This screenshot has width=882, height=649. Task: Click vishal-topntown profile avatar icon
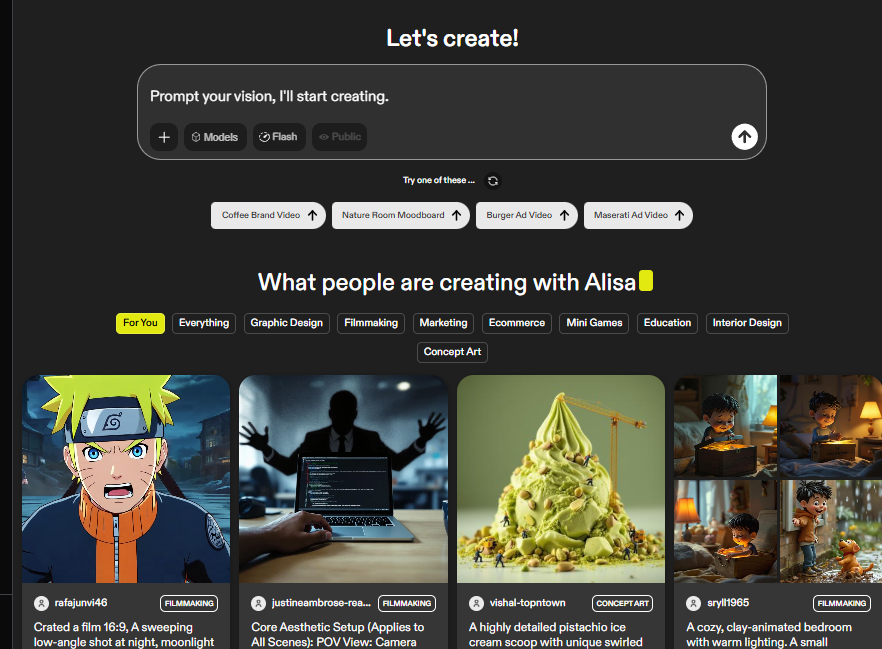coord(476,603)
